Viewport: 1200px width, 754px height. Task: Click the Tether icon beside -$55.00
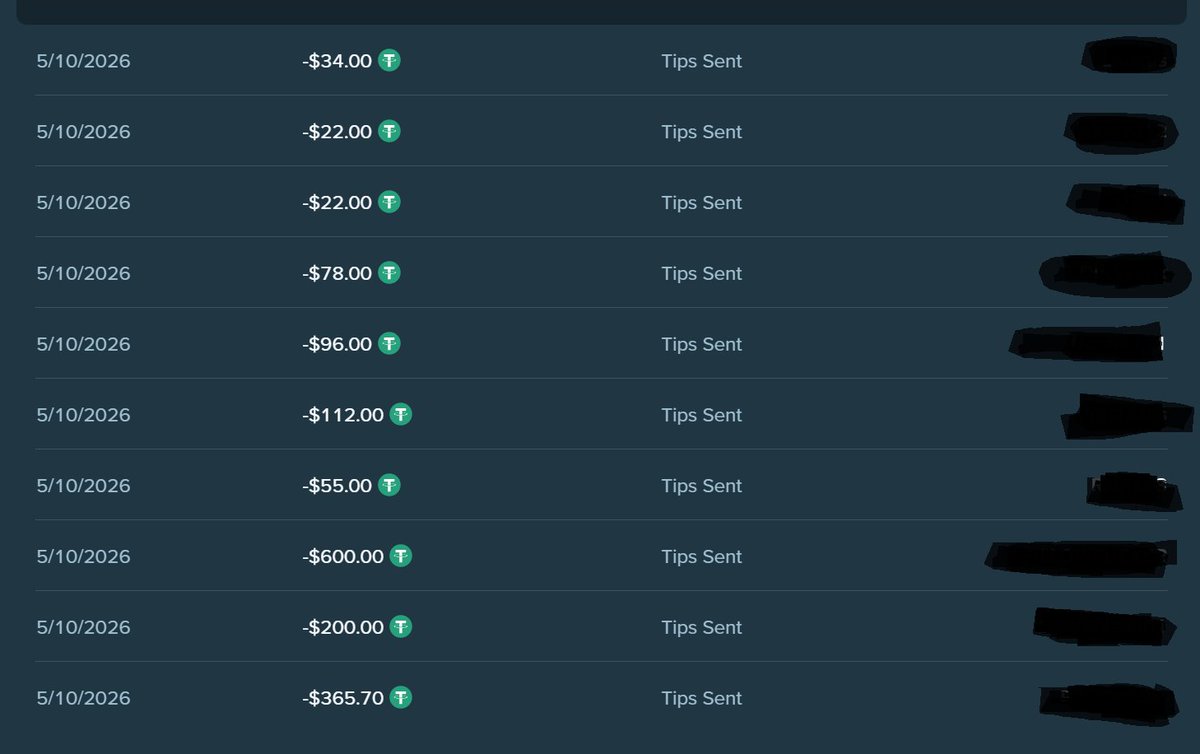pyautogui.click(x=389, y=485)
